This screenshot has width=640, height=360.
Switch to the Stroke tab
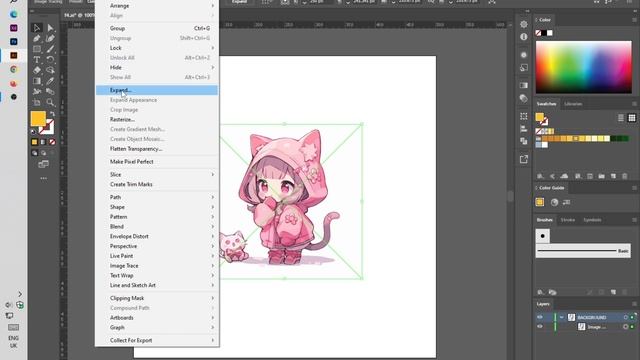[x=568, y=220]
